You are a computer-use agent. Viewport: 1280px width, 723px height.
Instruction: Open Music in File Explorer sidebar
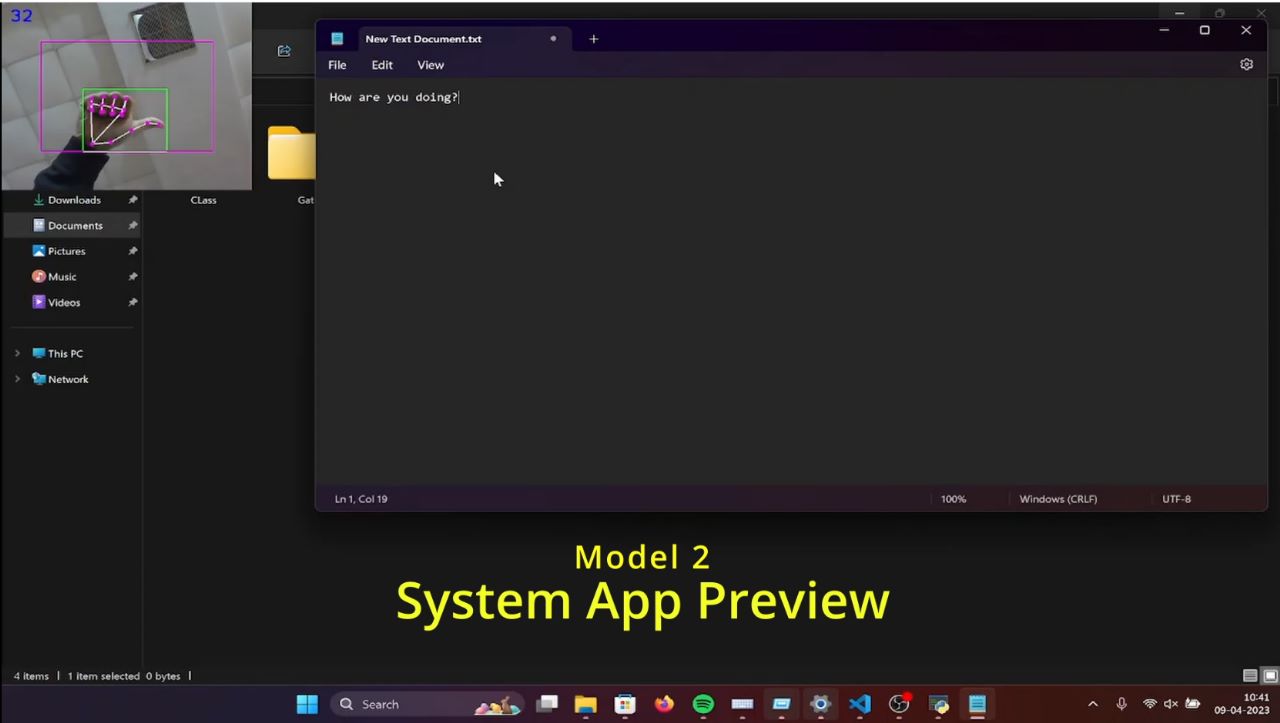click(60, 277)
